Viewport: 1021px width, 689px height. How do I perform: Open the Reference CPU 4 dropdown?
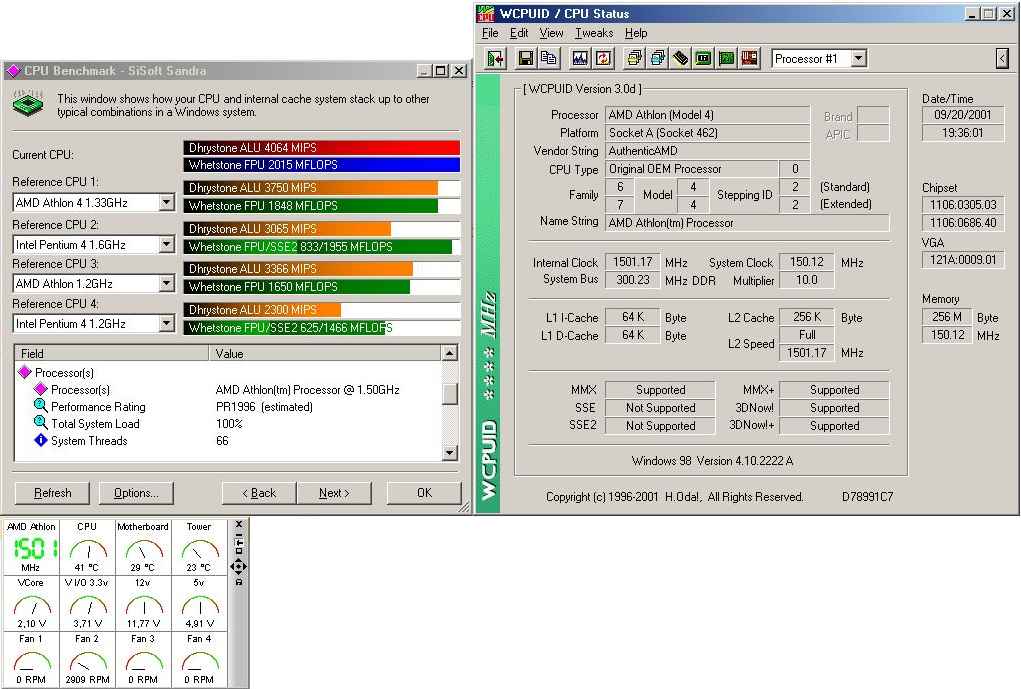(167, 324)
